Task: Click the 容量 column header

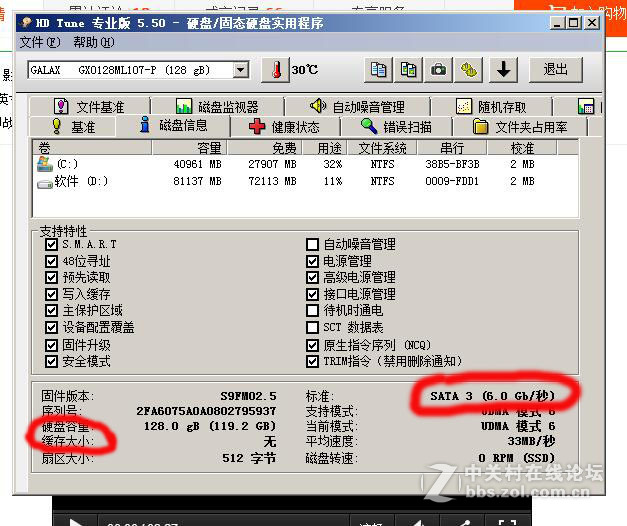Action: pos(190,148)
